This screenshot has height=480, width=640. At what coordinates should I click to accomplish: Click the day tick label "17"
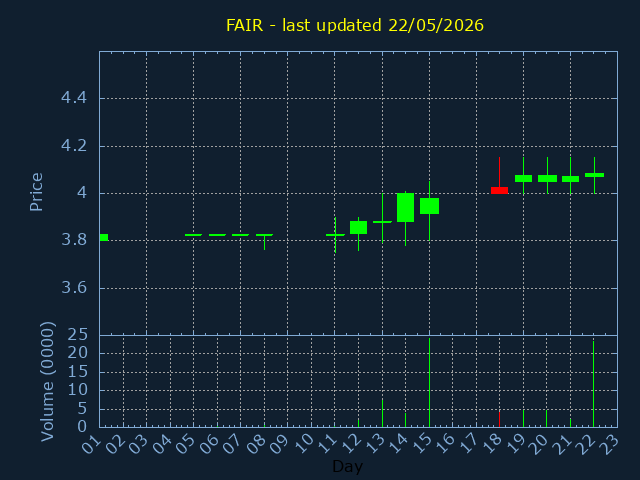tap(469, 444)
